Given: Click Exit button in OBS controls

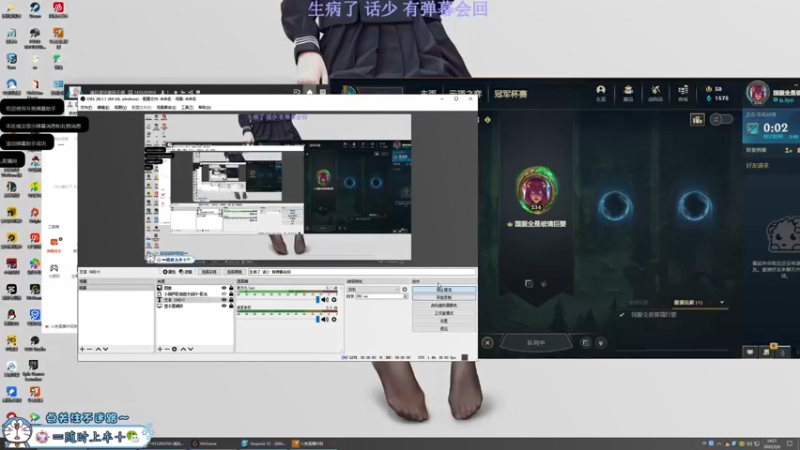Looking at the screenshot, I should (x=444, y=329).
